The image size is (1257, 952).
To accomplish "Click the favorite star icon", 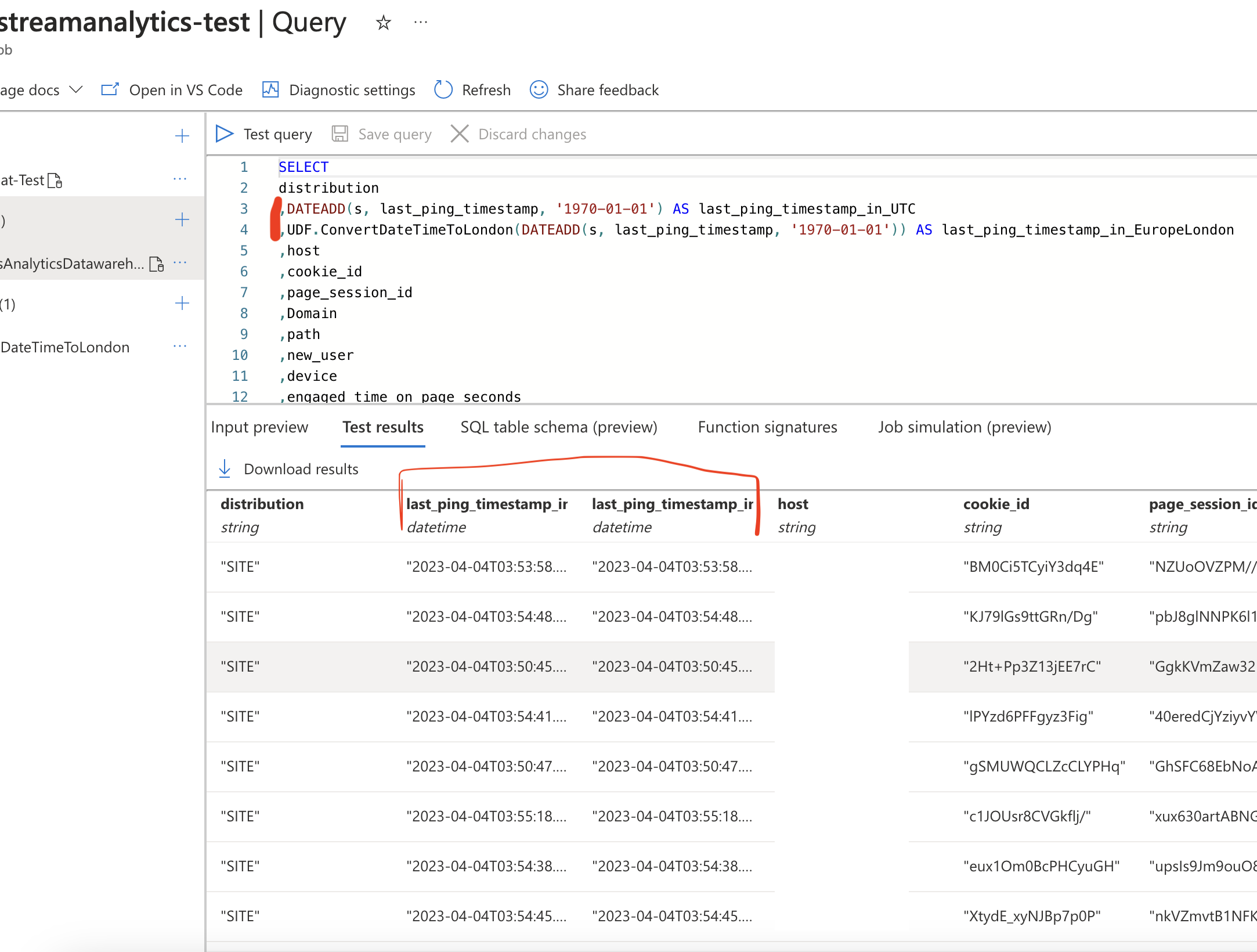I will pos(383,23).
